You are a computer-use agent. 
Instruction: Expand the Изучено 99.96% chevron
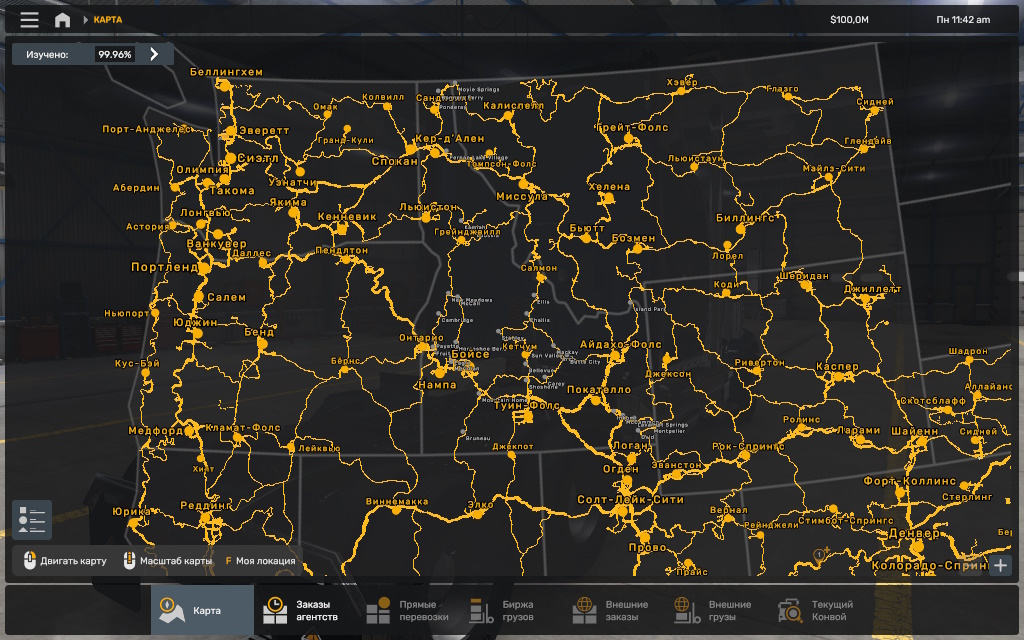click(x=154, y=54)
